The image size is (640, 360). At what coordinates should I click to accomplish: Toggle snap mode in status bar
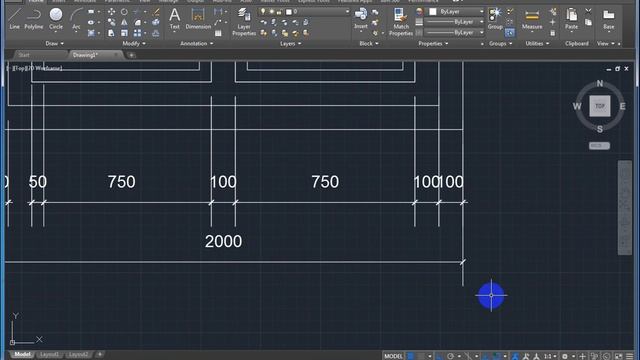421,356
